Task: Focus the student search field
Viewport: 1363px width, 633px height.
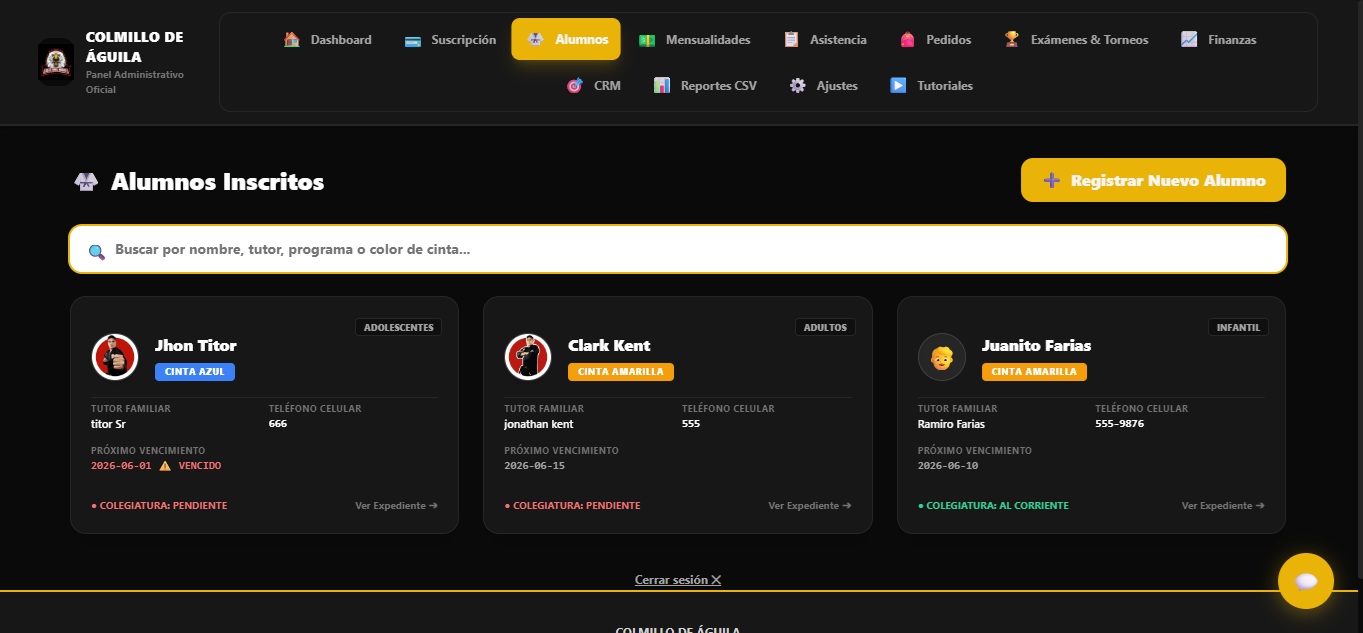Action: click(x=678, y=249)
